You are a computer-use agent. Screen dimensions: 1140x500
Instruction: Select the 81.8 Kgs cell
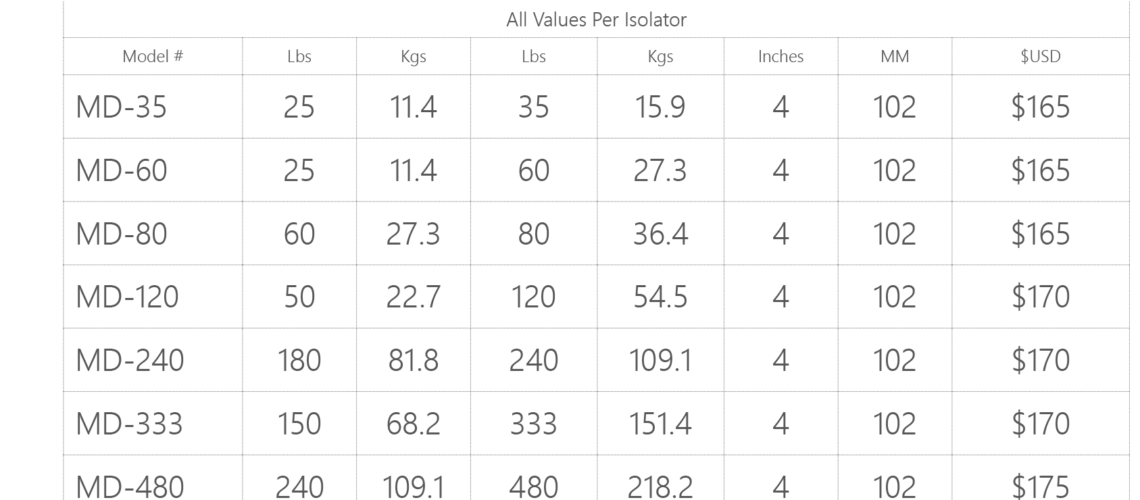pos(413,360)
